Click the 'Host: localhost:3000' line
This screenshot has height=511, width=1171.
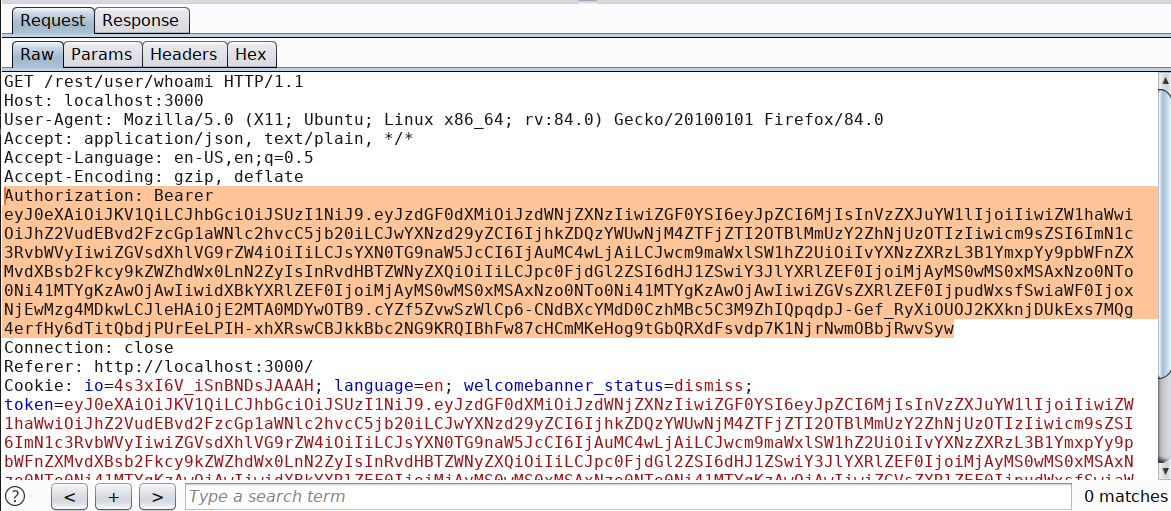pos(104,100)
